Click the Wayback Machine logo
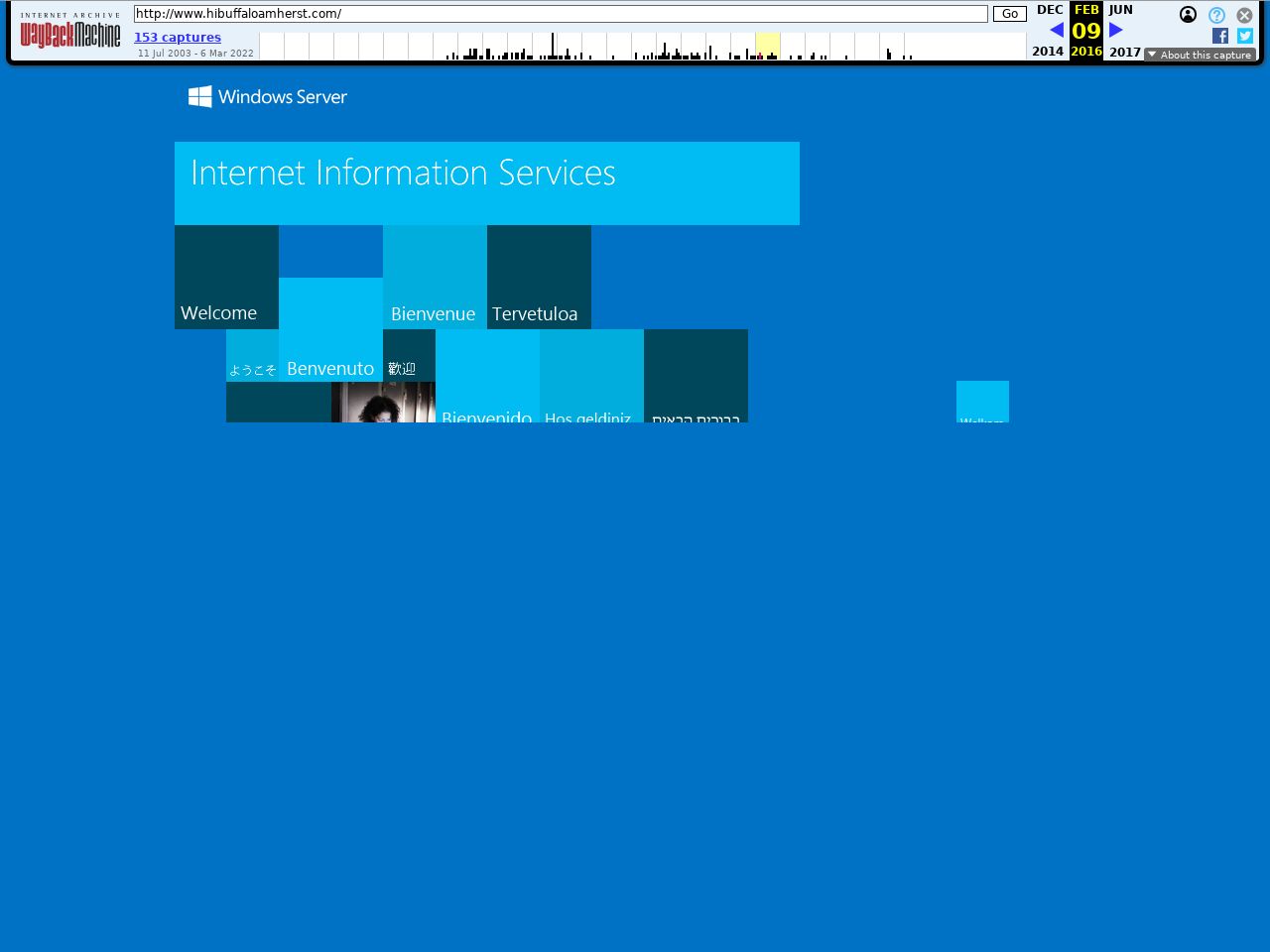1270x952 pixels. click(70, 36)
